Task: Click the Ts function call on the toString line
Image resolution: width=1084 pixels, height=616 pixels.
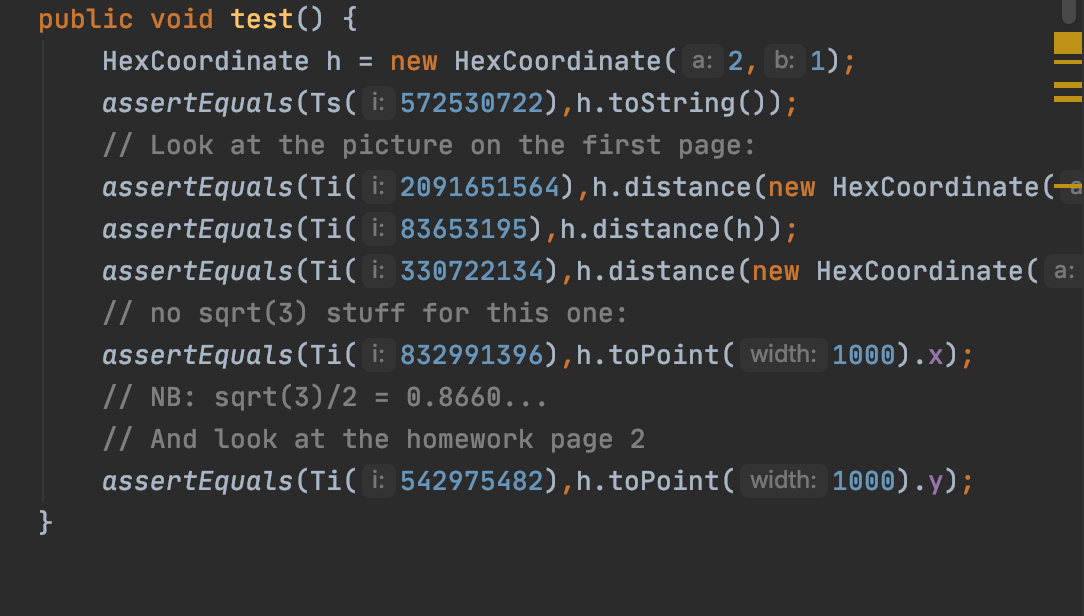Action: [x=326, y=103]
